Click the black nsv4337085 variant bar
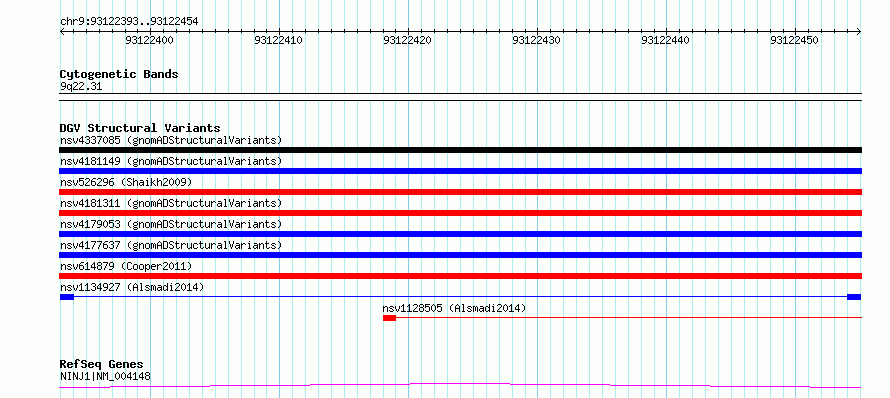This screenshot has height=398, width=890. point(460,150)
